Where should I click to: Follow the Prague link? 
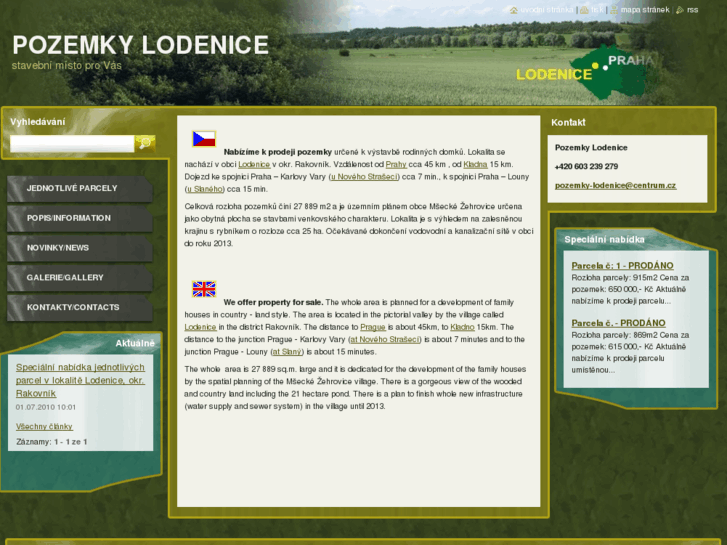(373, 327)
